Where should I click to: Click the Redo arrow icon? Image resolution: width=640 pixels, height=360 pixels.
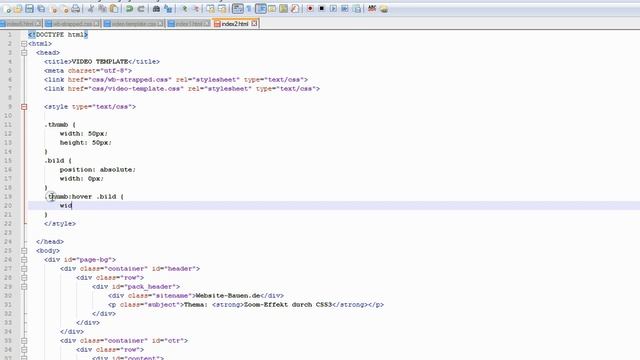[x=141, y=9]
